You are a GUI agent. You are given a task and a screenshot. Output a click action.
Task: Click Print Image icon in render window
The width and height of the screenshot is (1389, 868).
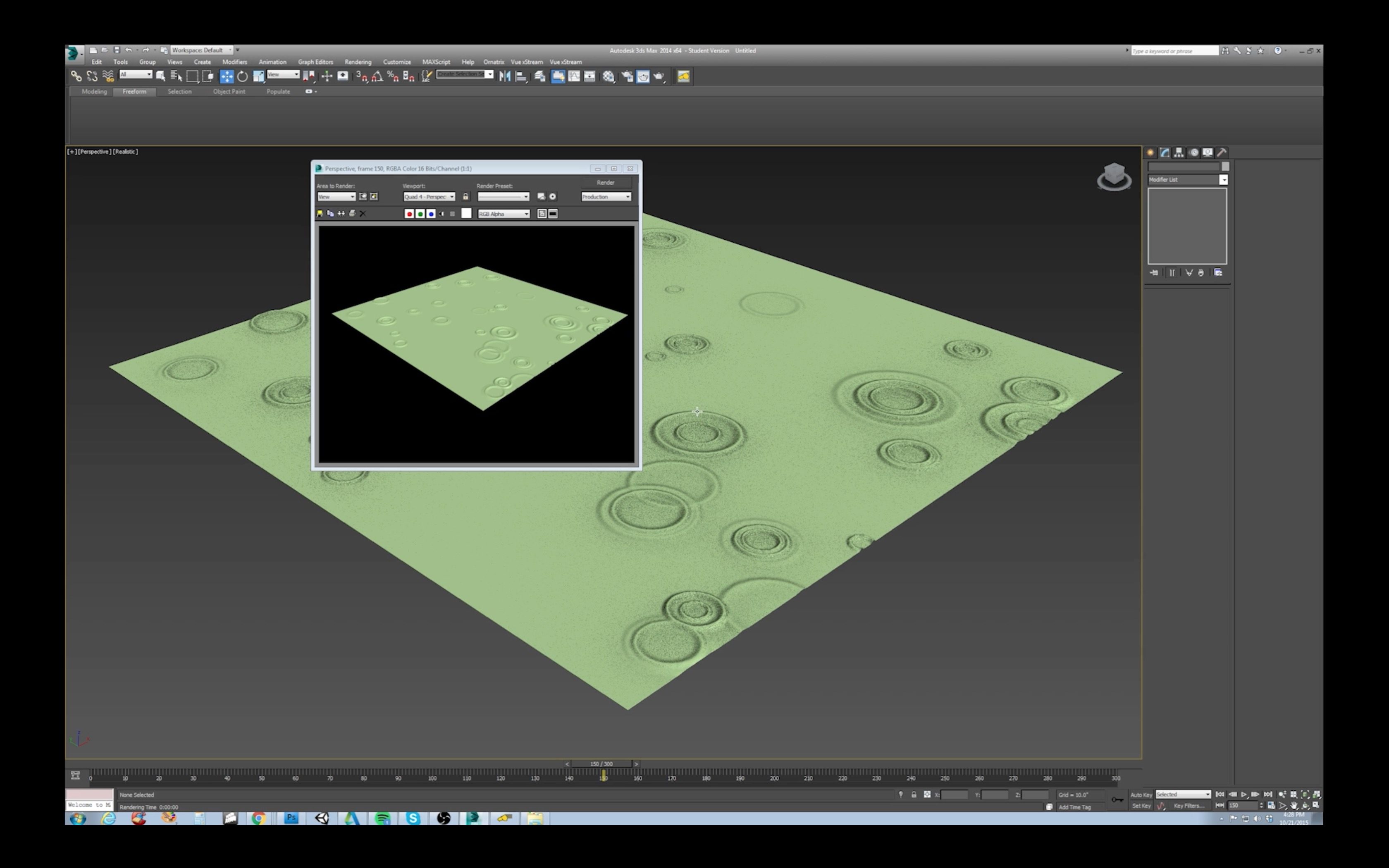tap(352, 214)
